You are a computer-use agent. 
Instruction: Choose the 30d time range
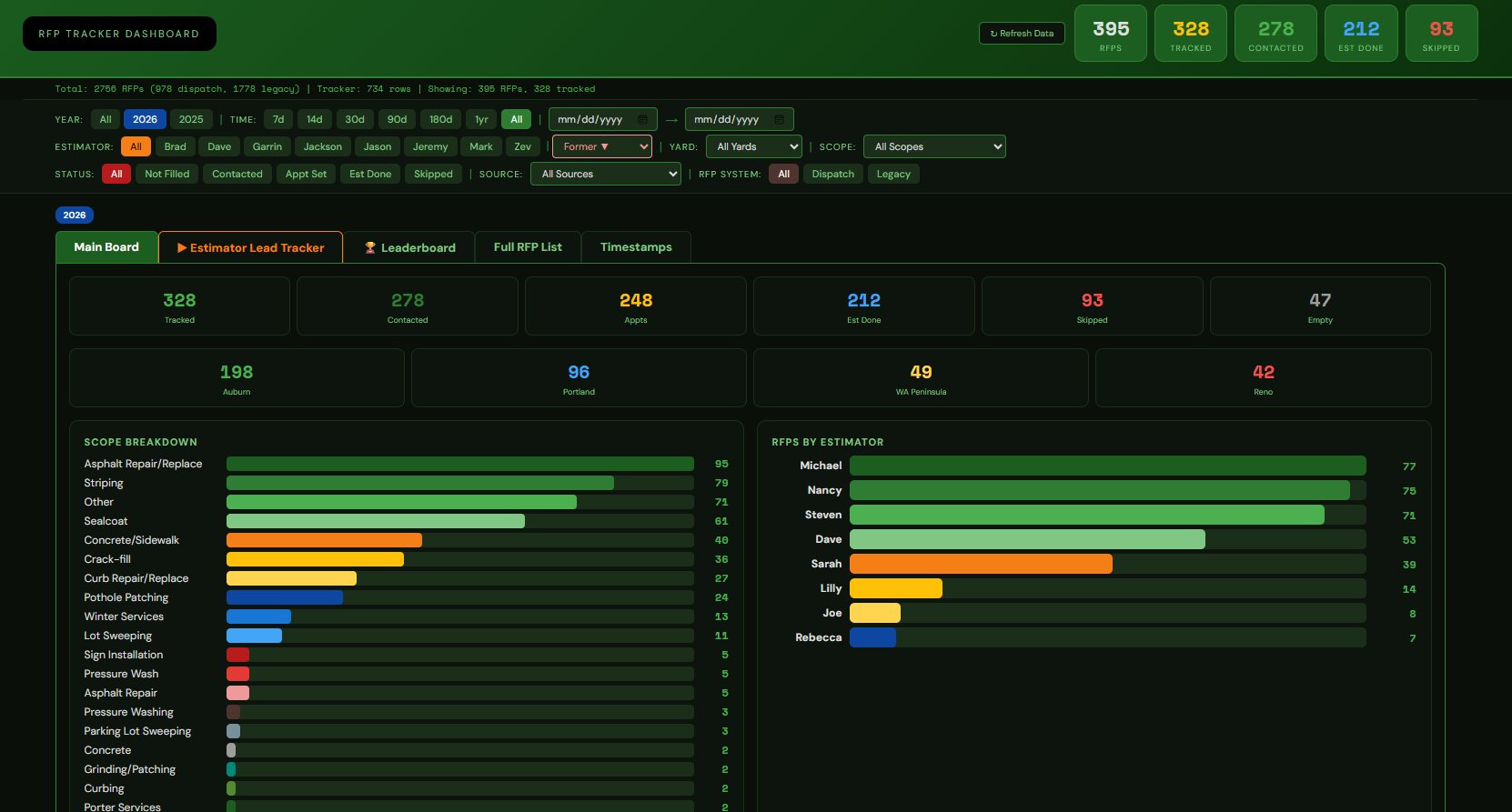click(355, 119)
